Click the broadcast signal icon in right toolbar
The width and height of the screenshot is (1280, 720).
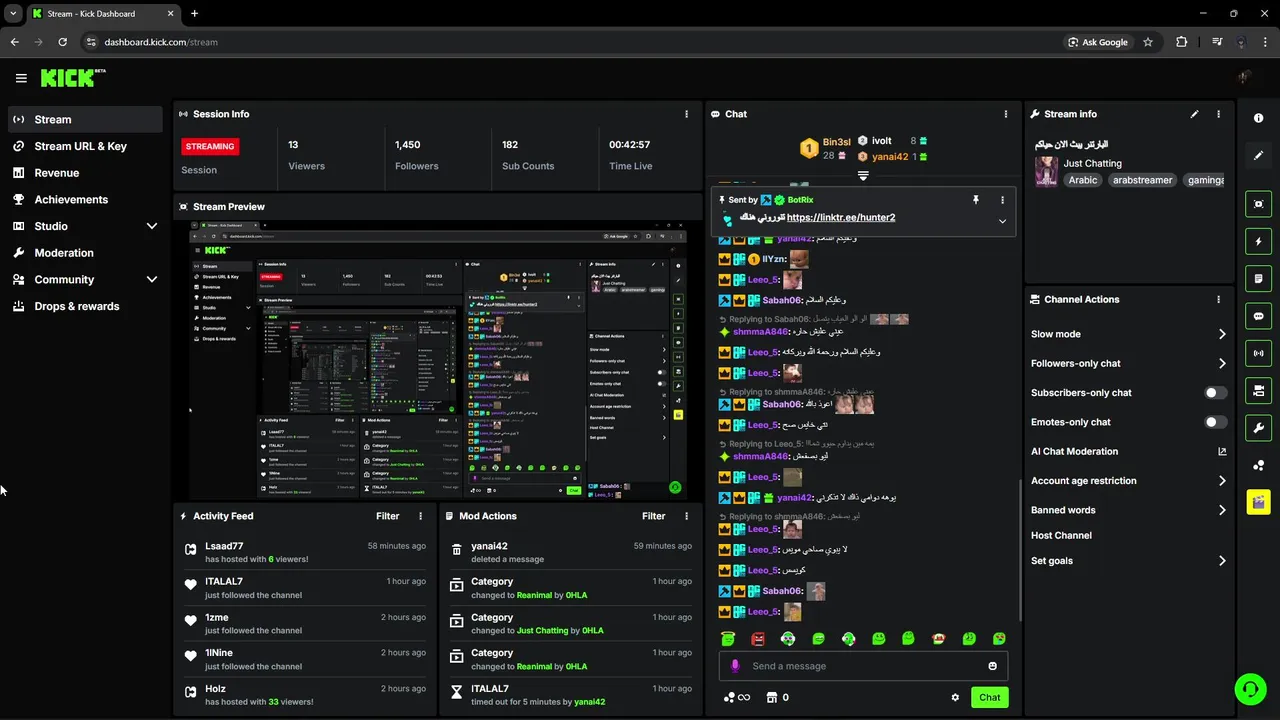(1258, 353)
